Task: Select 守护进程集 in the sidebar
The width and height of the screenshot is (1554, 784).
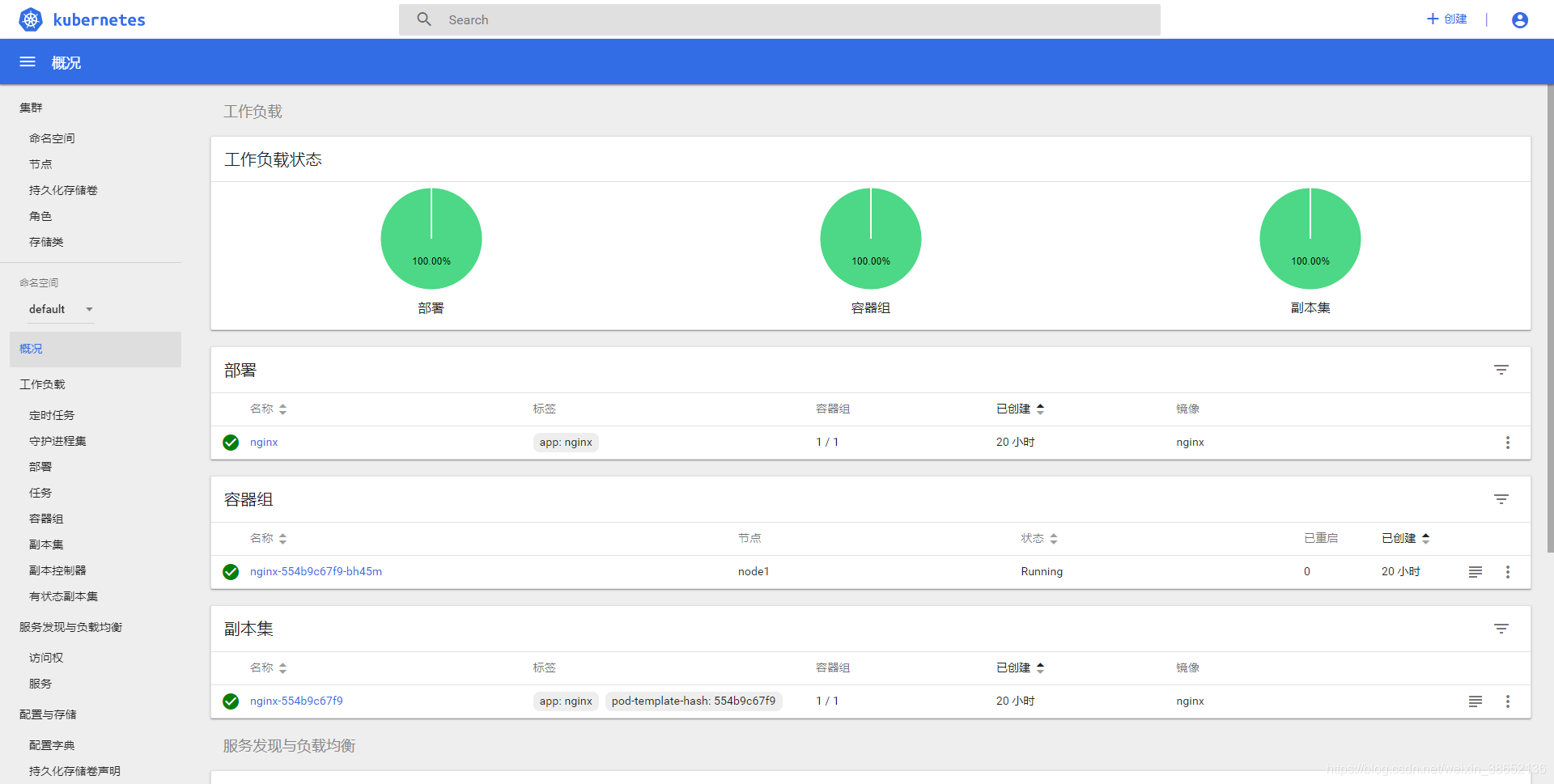Action: point(57,441)
